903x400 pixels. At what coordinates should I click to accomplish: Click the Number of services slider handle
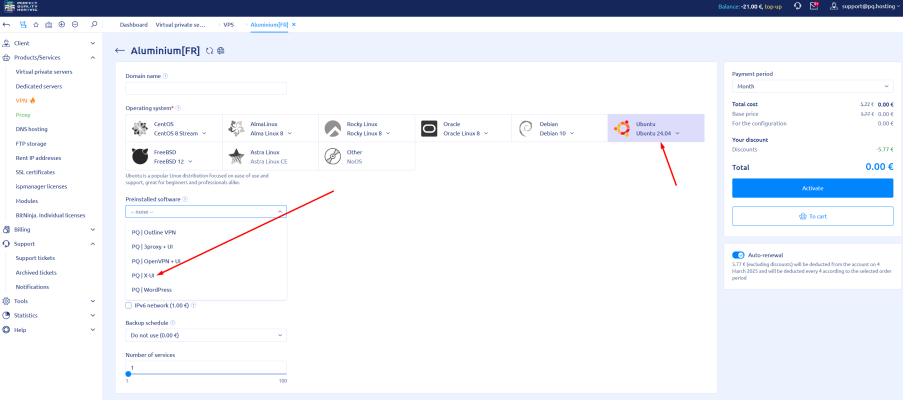[x=128, y=374]
